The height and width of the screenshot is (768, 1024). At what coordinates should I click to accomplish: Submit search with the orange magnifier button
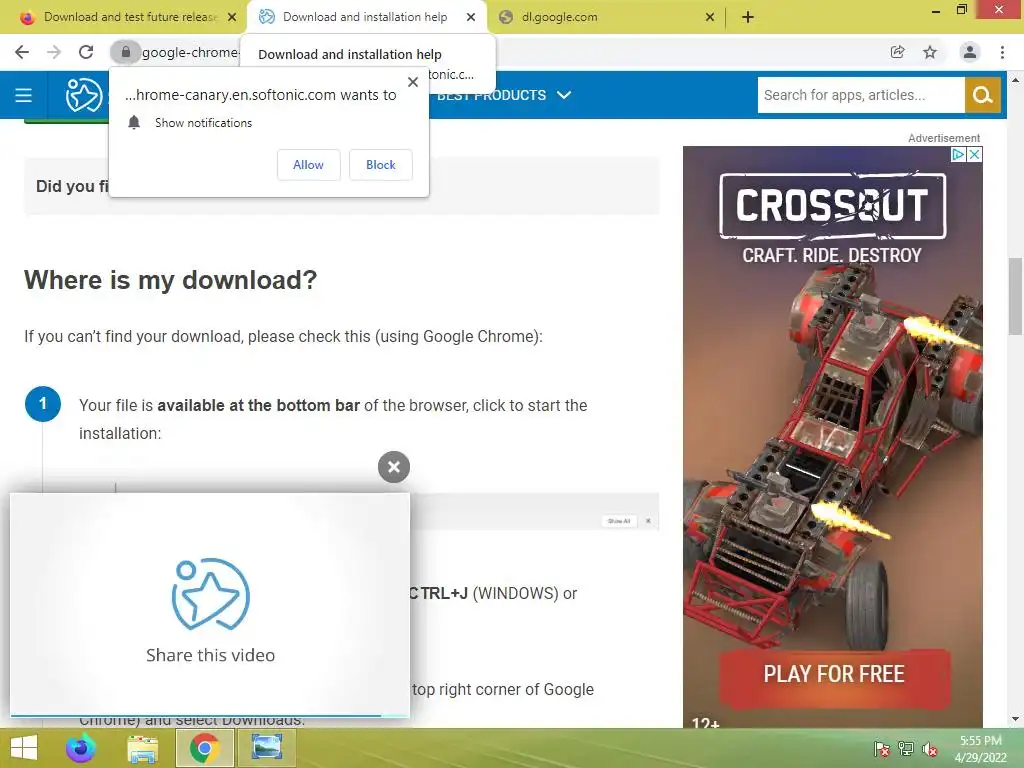tap(982, 95)
